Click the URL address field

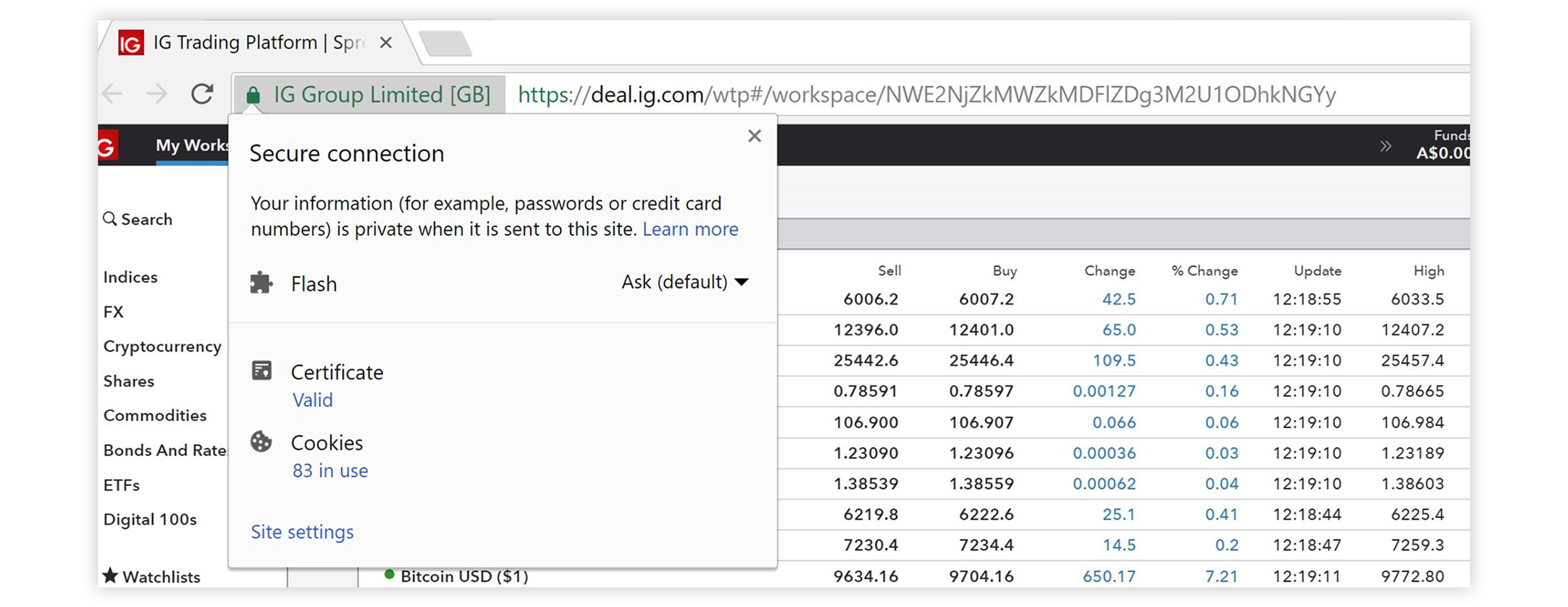tap(927, 95)
